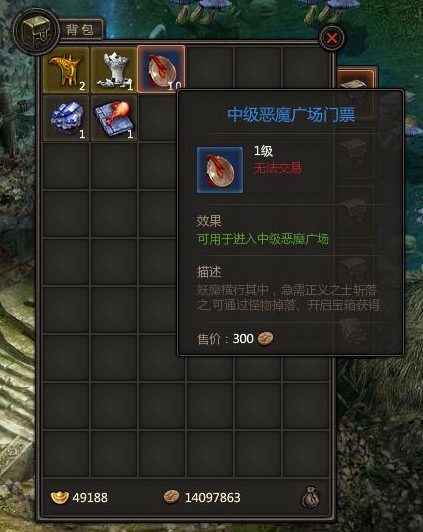
Task: Click the 中级恶魔广场门票 tooltip title
Action: pyautogui.click(x=291, y=114)
